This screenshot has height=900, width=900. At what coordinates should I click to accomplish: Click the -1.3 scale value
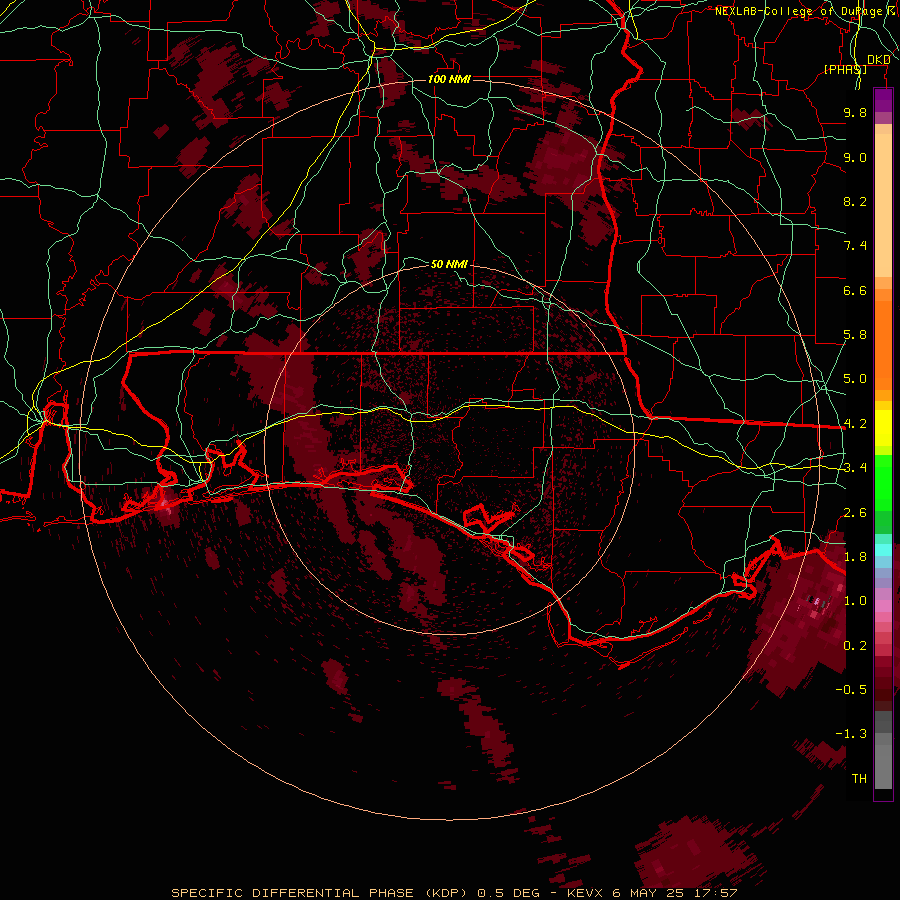tap(851, 734)
